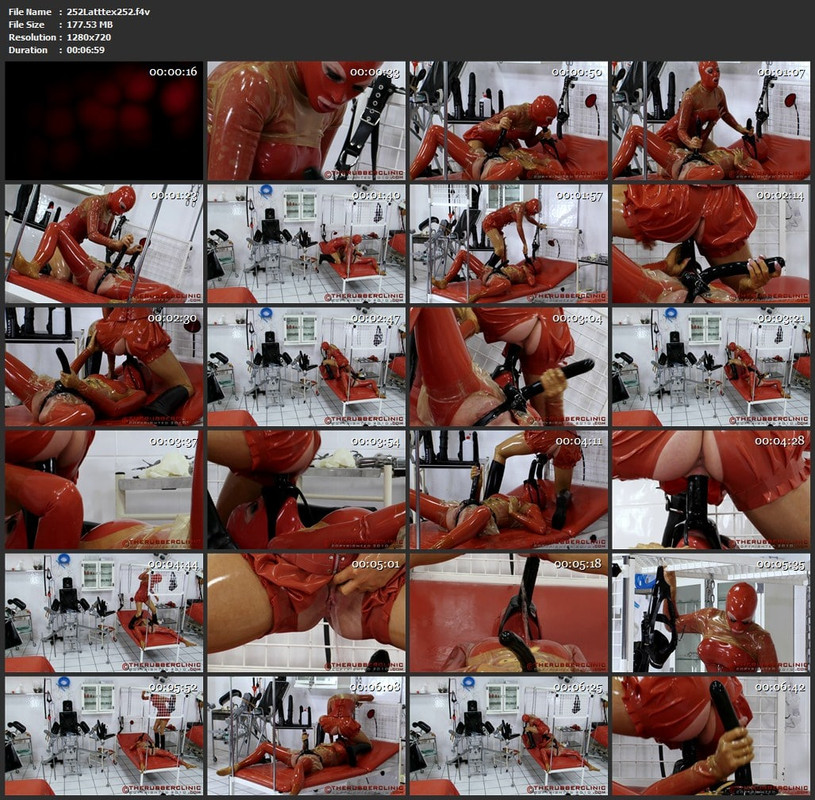
Task: Open the thumbnail stamped 00:06:08
Action: tap(306, 736)
